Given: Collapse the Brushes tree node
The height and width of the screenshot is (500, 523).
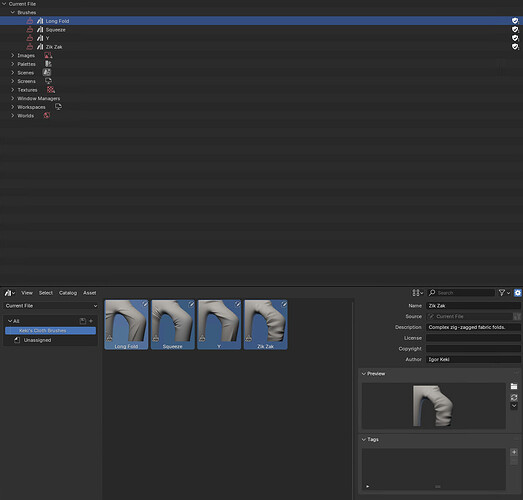Looking at the screenshot, I should tap(13, 12).
